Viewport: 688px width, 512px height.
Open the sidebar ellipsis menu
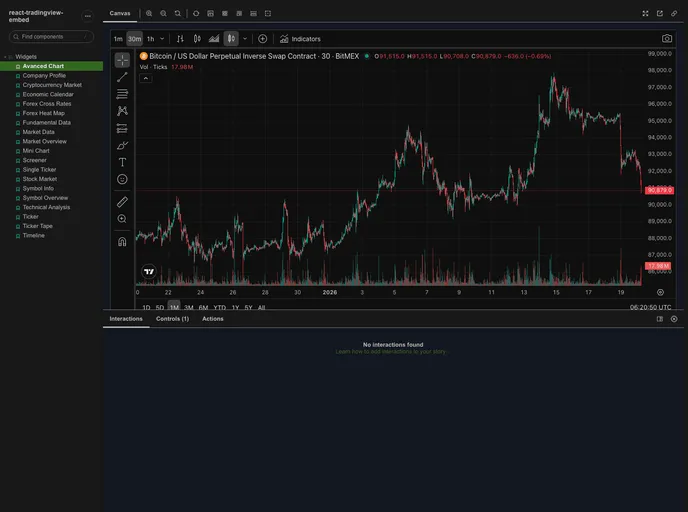point(88,16)
